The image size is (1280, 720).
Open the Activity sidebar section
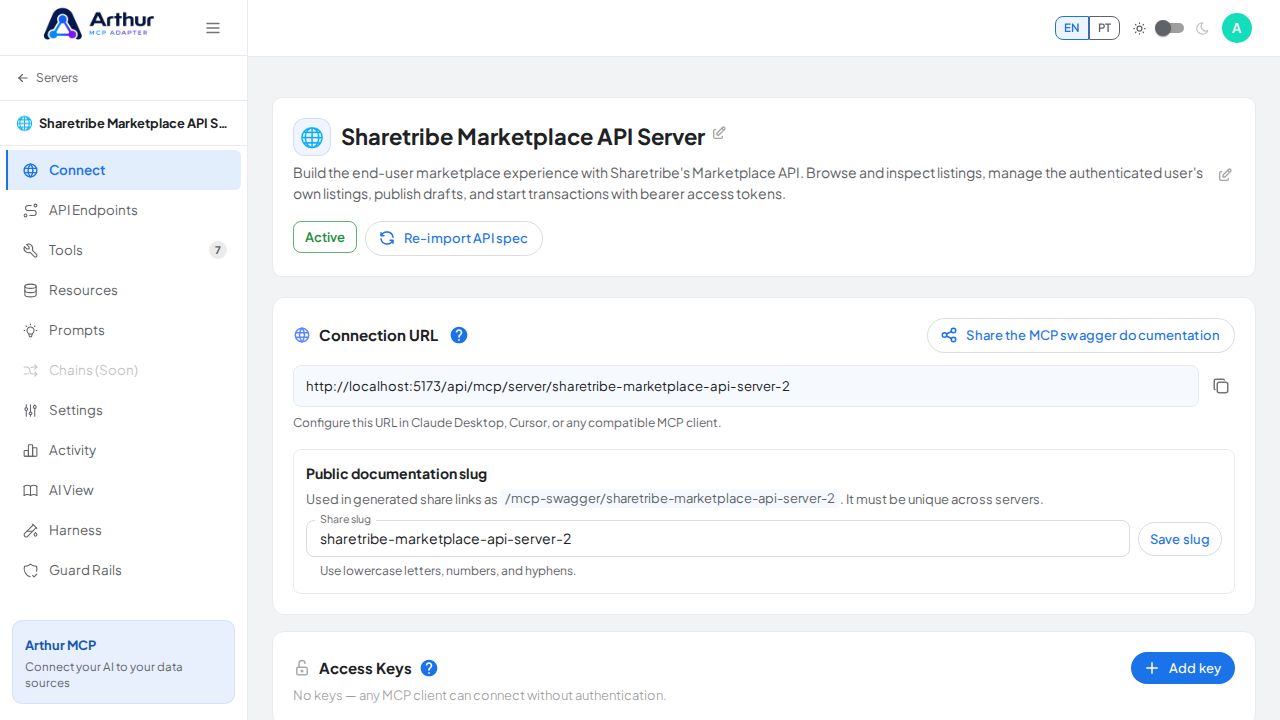pos(123,450)
